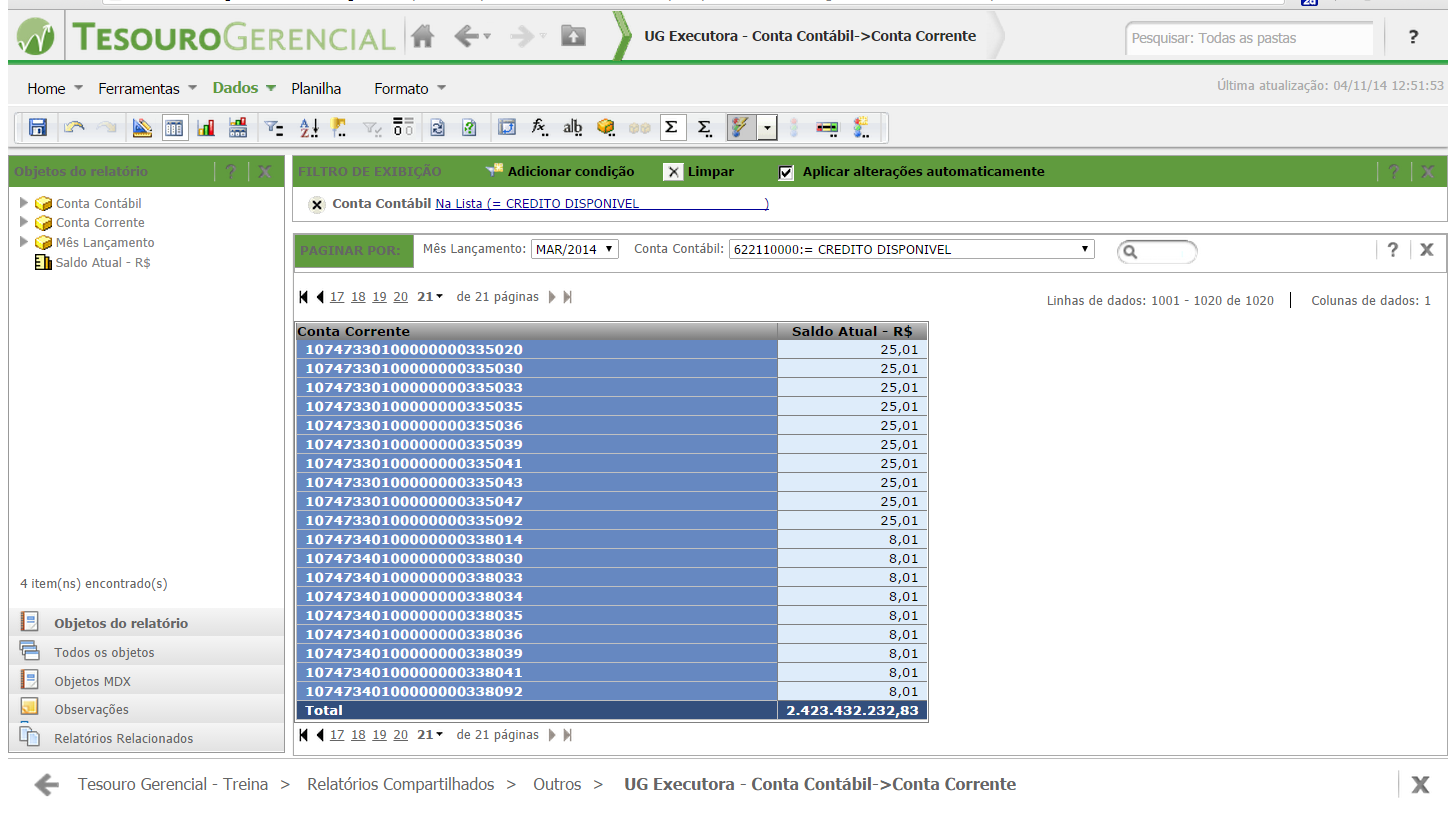Click the 'Outros' breadcrumb link

[557, 784]
